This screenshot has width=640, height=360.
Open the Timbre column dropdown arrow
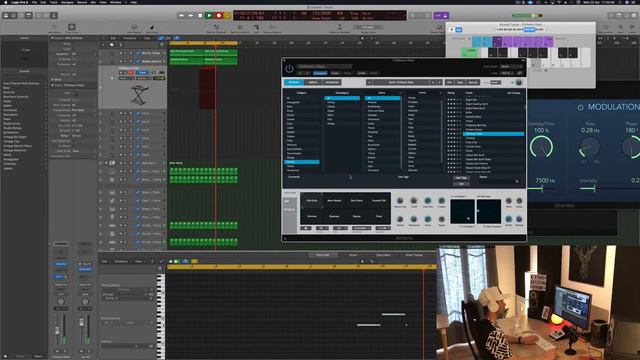point(440,93)
